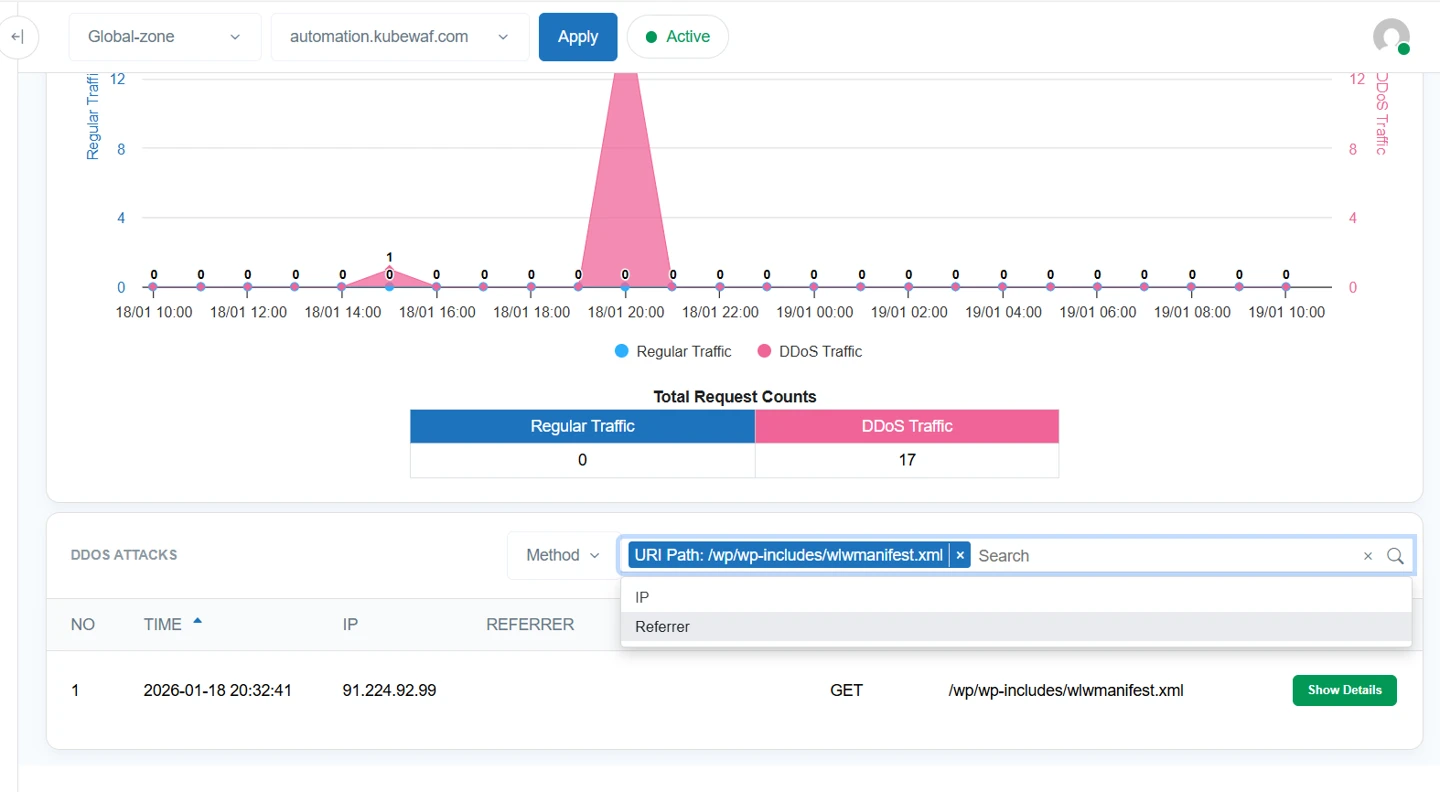Click the blue Regular Traffic table header
The height and width of the screenshot is (792, 1440).
pyautogui.click(x=582, y=426)
